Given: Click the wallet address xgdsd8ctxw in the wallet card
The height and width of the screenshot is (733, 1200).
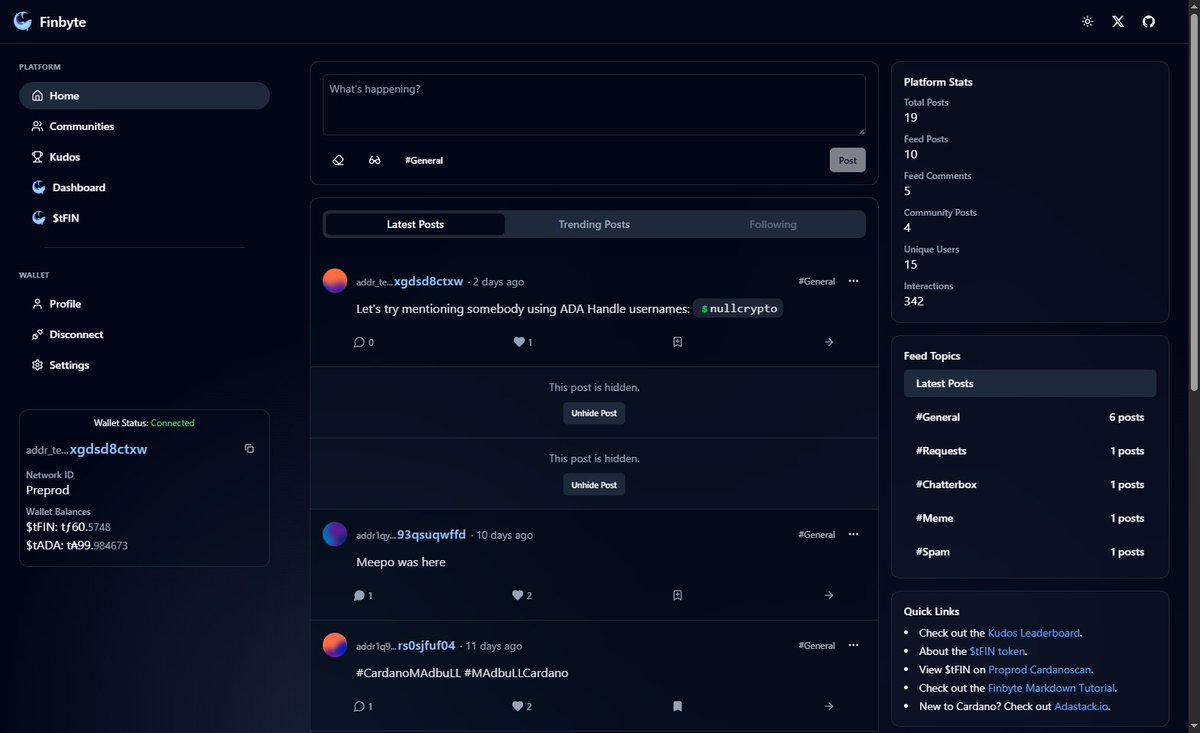Looking at the screenshot, I should (108, 450).
